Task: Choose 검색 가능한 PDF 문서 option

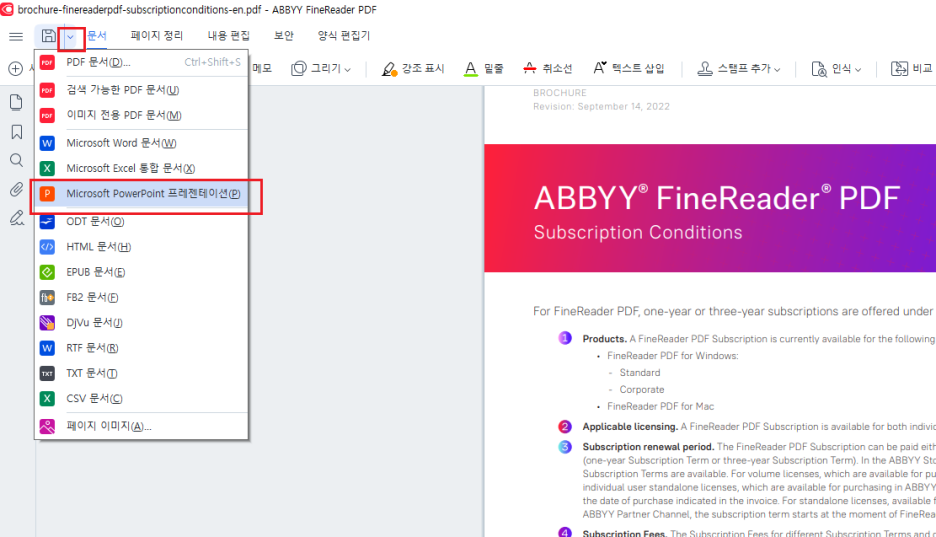Action: point(141,90)
